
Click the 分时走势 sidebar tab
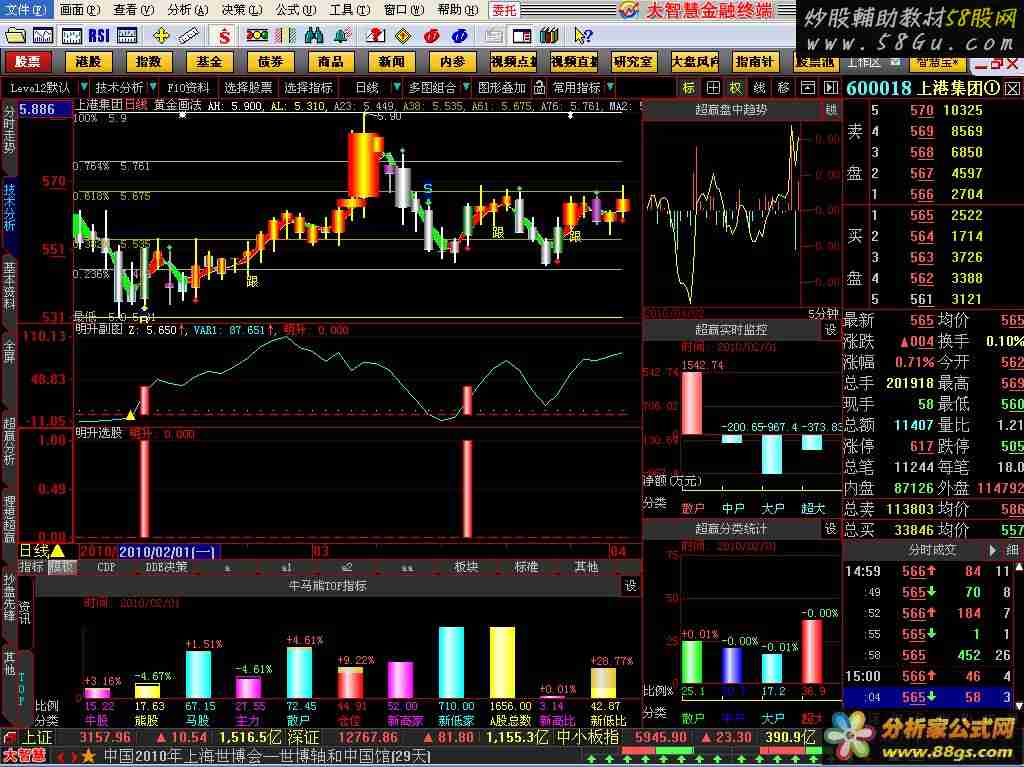click(x=9, y=129)
